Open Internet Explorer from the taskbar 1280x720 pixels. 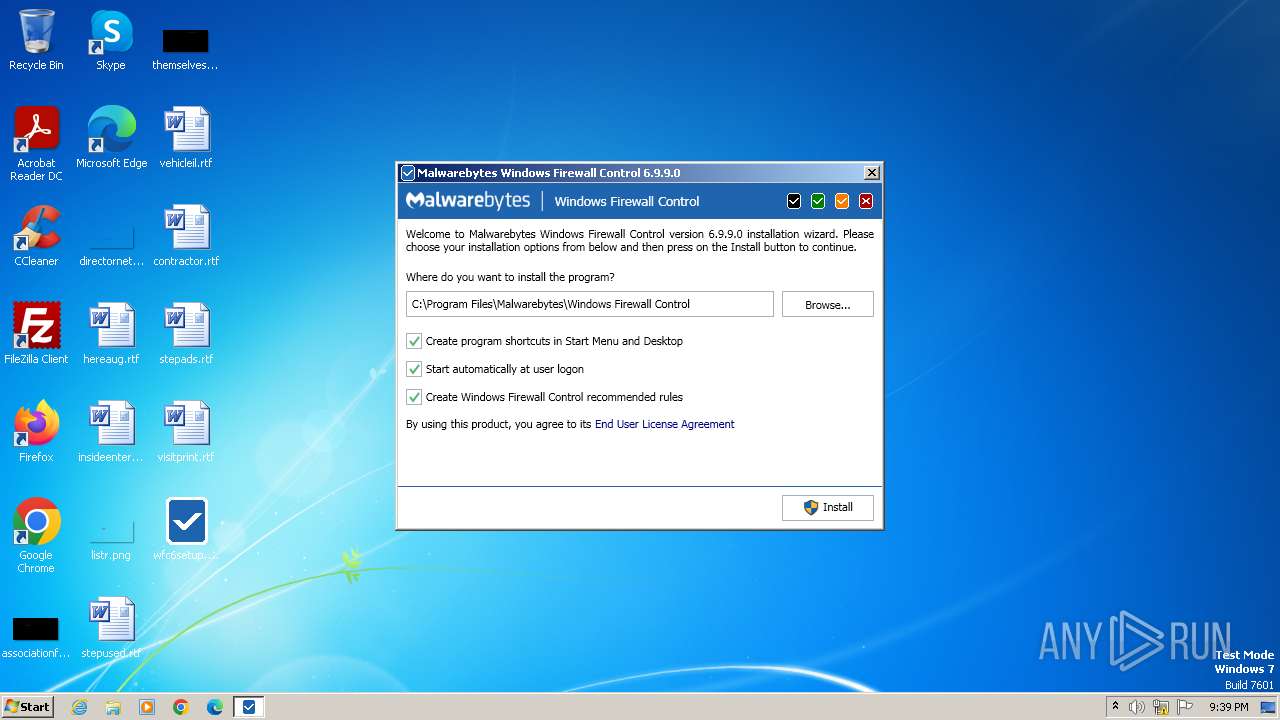79,707
